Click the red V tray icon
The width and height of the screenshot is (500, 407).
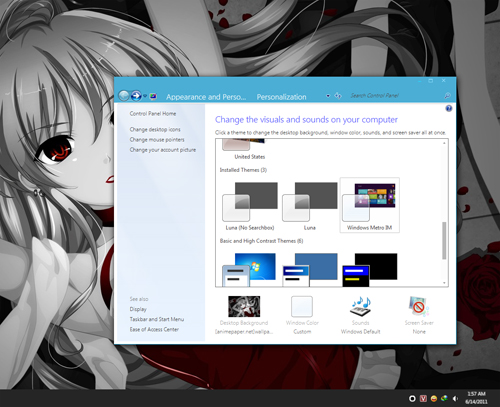tap(423, 398)
